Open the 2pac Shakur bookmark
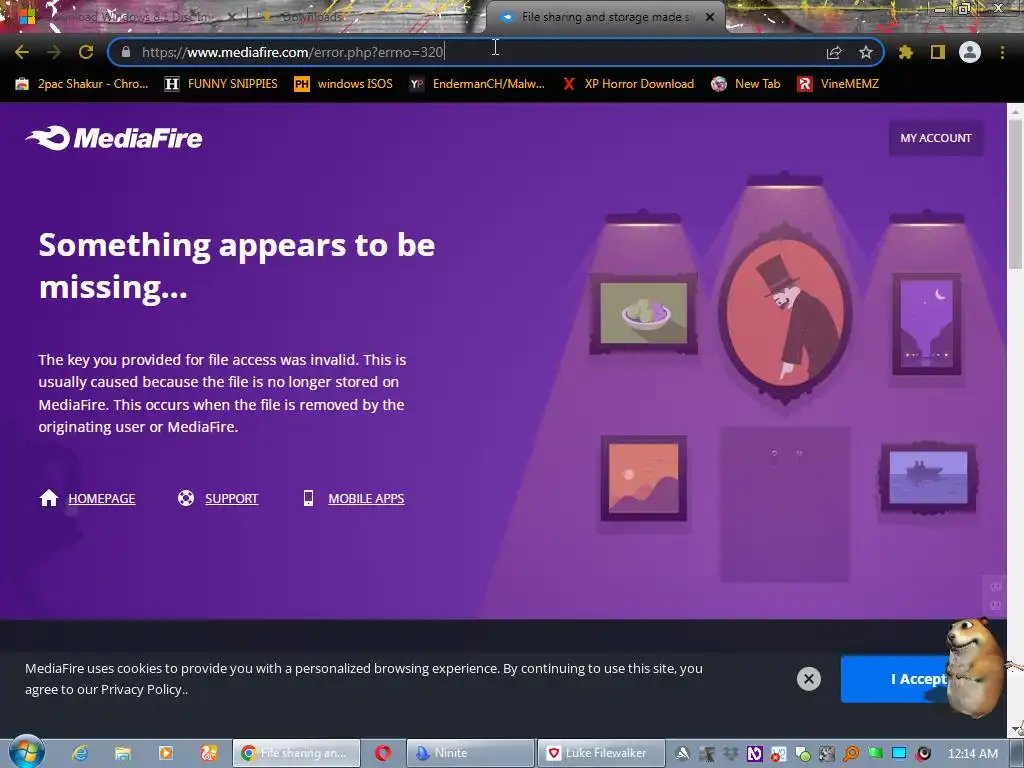1024x768 pixels. tap(82, 84)
